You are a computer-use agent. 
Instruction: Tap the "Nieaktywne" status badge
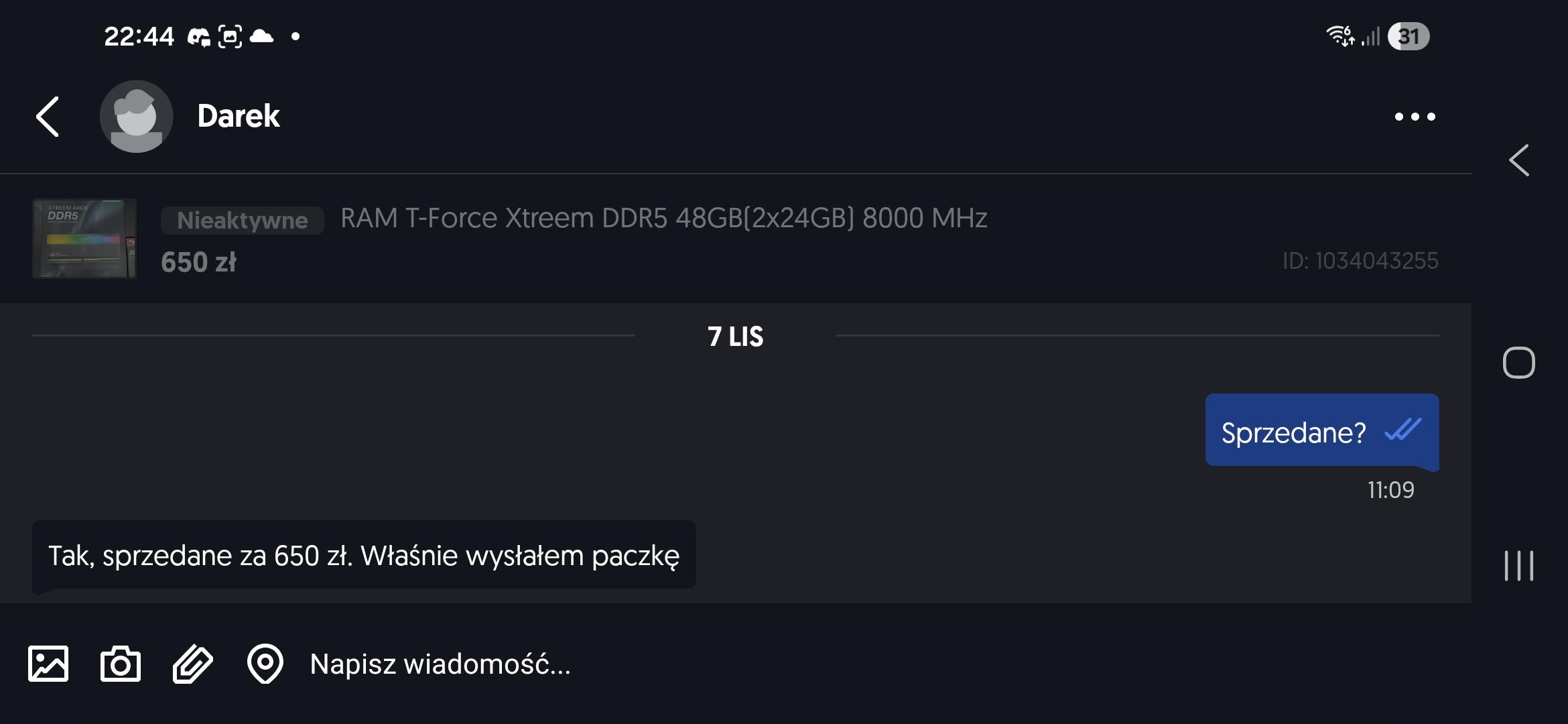[x=242, y=221]
